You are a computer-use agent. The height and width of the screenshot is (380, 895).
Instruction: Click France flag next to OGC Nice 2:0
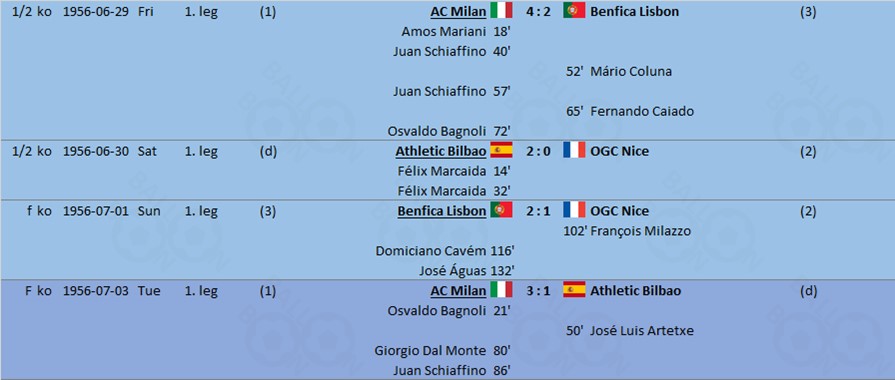[574, 151]
